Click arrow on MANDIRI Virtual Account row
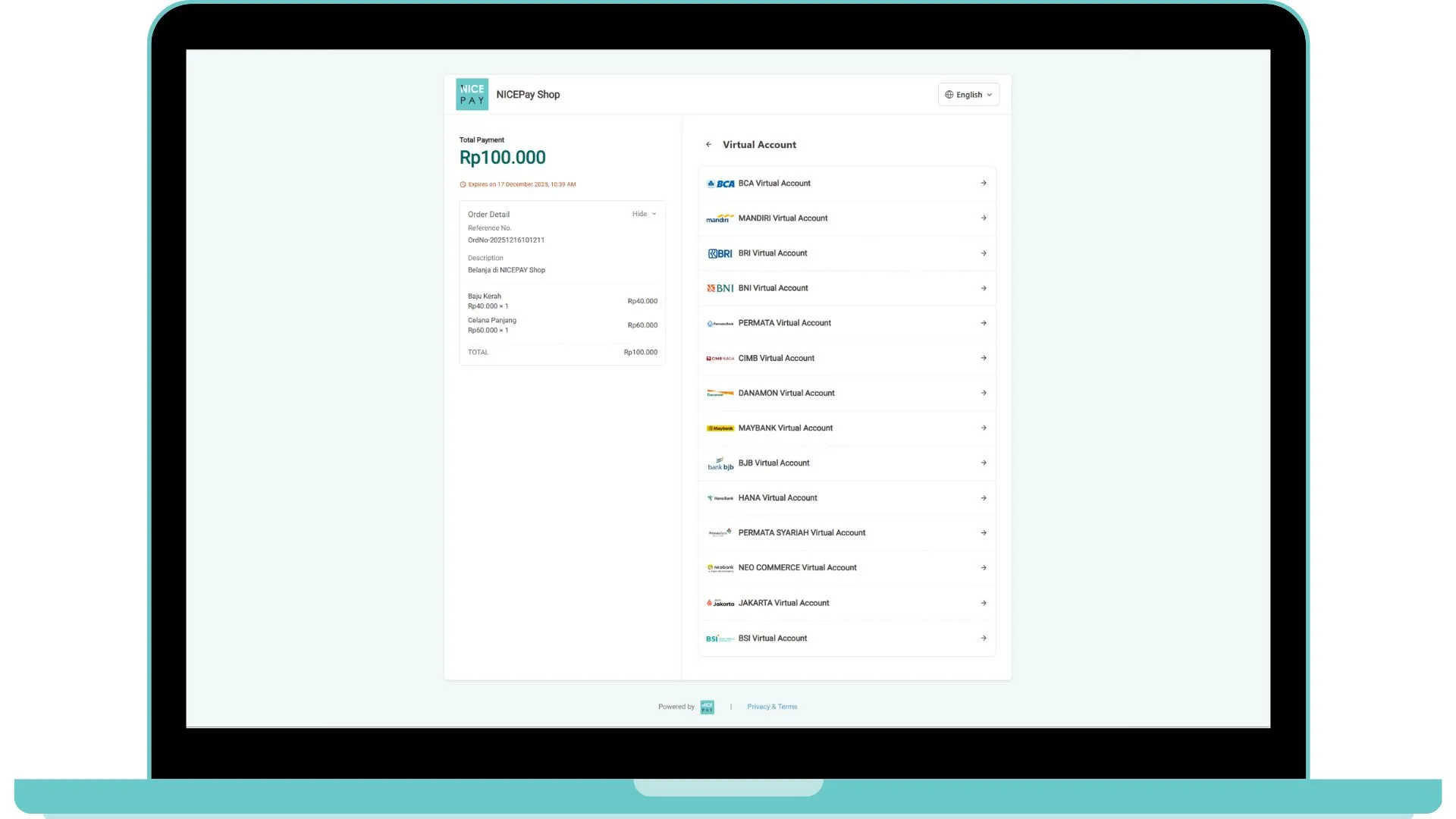The image size is (1456, 819). point(984,218)
